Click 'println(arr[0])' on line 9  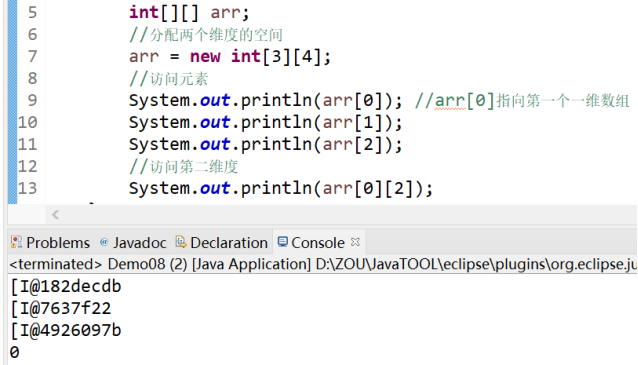coord(317,101)
